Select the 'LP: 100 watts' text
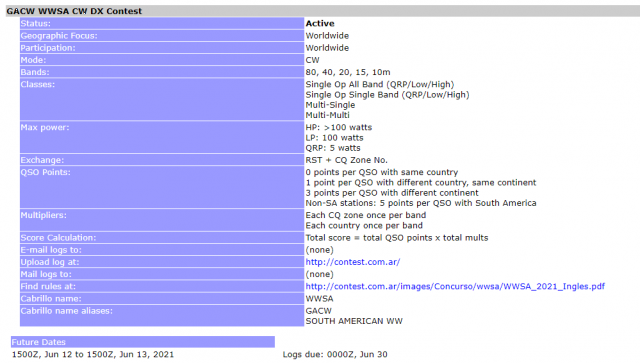640x363 pixels. click(334, 138)
